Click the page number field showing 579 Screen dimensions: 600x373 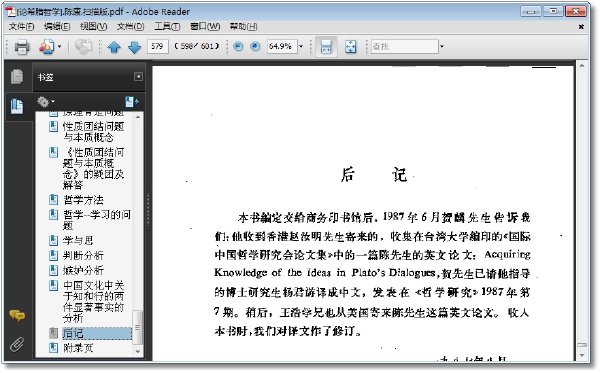click(x=157, y=46)
